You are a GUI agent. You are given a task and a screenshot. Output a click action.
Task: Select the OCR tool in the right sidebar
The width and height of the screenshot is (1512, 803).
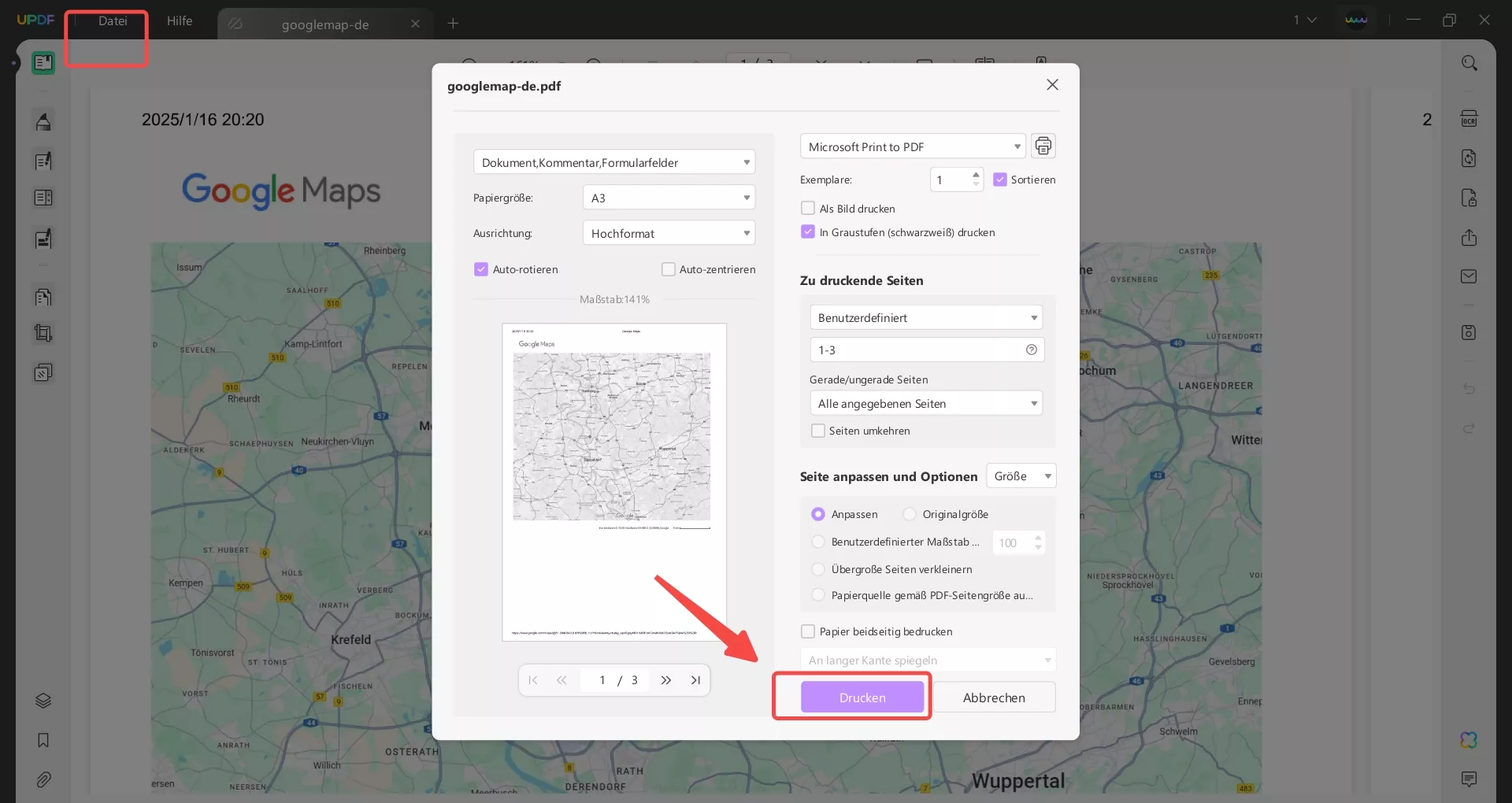pos(1469,118)
